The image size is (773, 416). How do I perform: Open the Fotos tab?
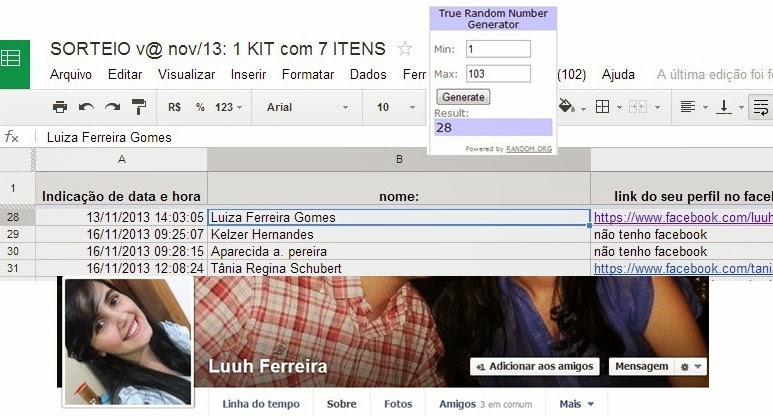[398, 404]
